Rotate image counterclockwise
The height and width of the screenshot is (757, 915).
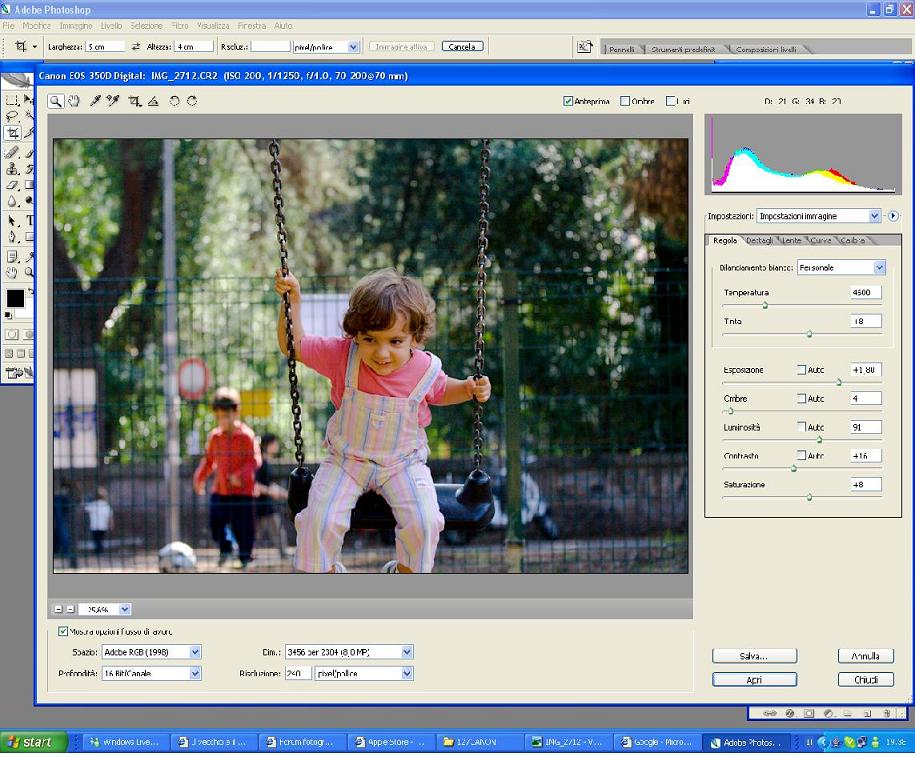(174, 101)
